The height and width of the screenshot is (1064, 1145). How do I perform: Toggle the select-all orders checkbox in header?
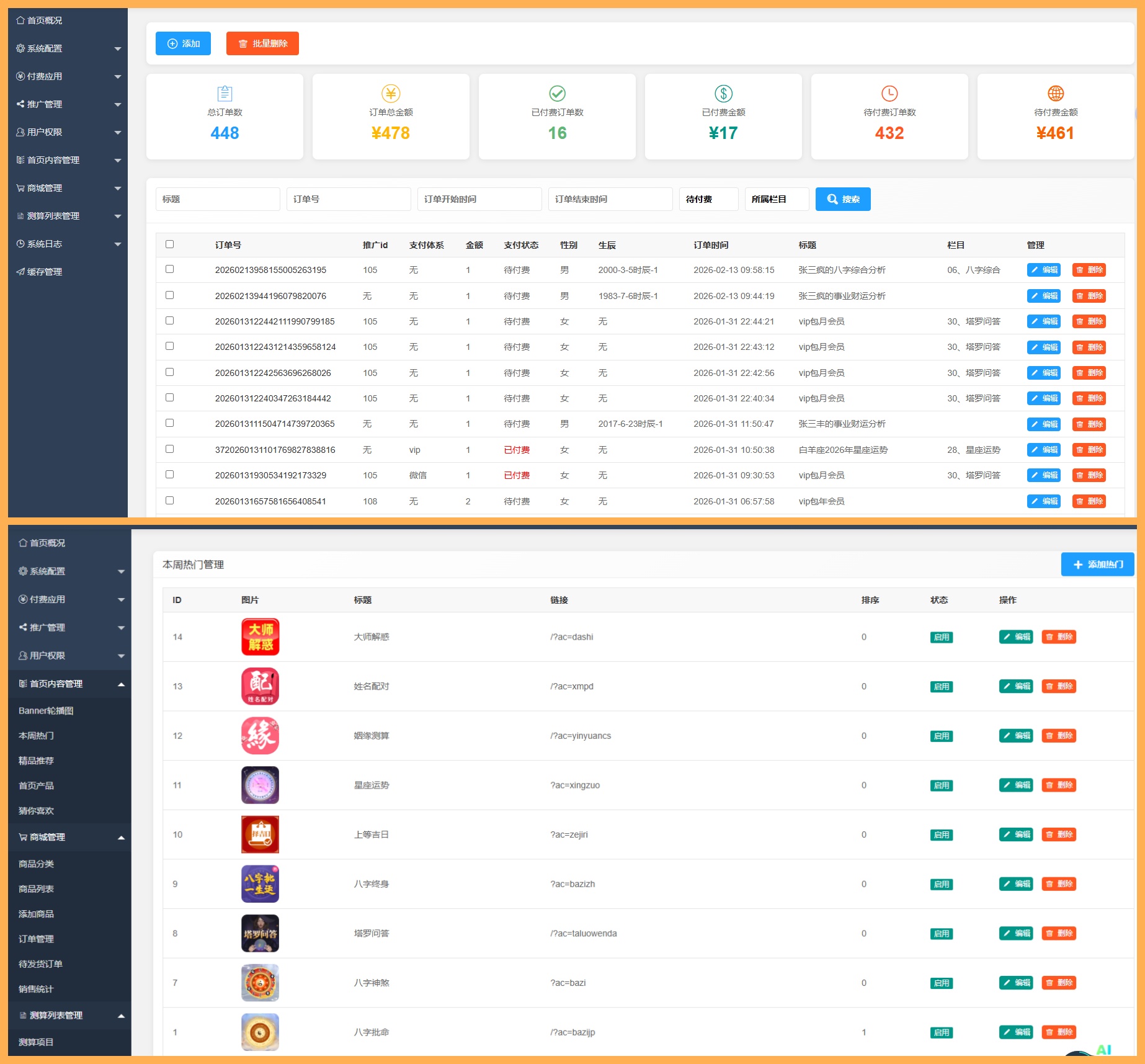coord(169,244)
